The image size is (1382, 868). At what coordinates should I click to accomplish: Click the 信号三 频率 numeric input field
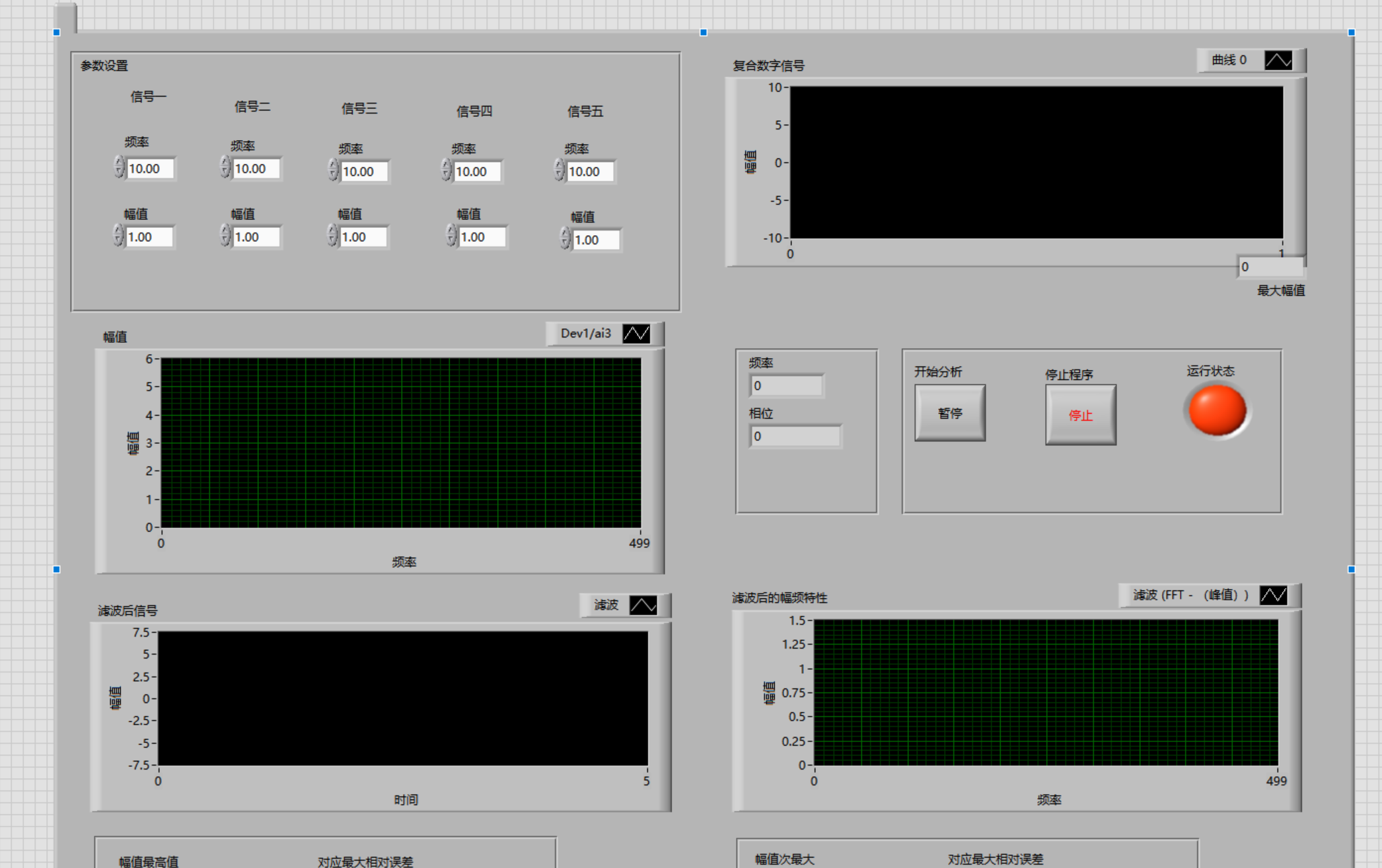coord(364,172)
